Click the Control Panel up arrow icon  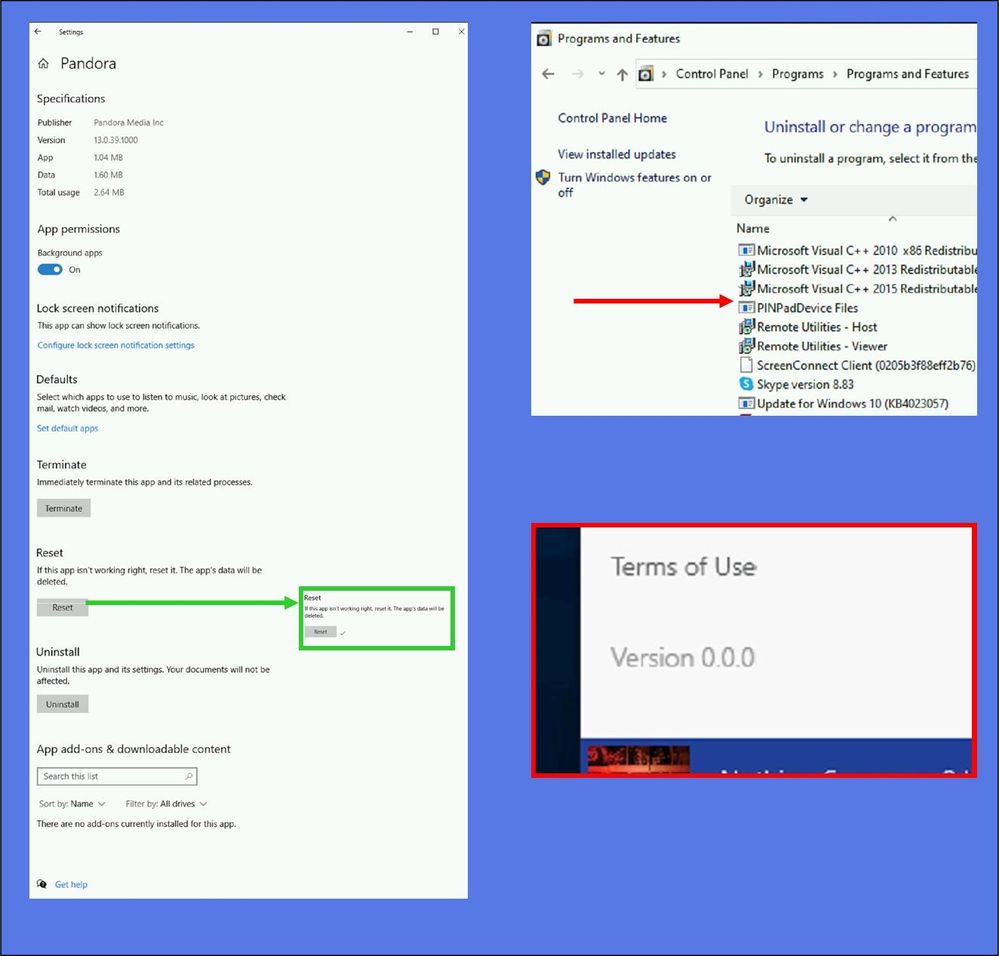[x=622, y=74]
